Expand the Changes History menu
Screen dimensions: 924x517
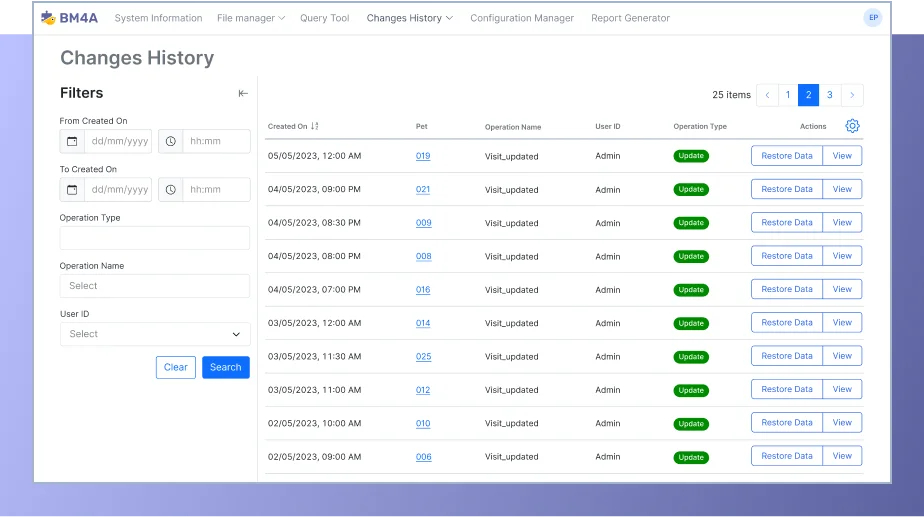pyautogui.click(x=410, y=18)
